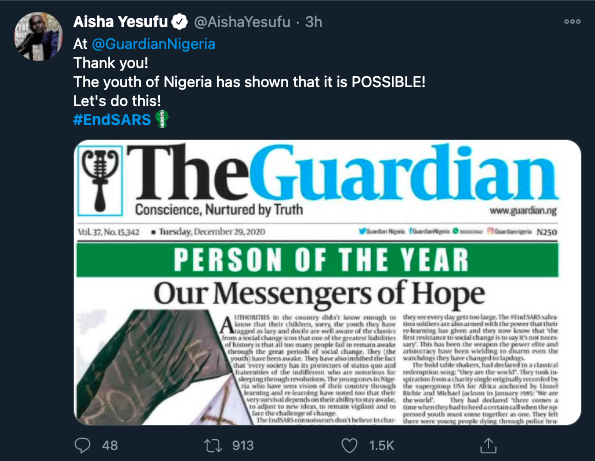Click the verified badge next to Aisha Yesufu
Viewport: 595px width, 461px height.
click(x=179, y=22)
